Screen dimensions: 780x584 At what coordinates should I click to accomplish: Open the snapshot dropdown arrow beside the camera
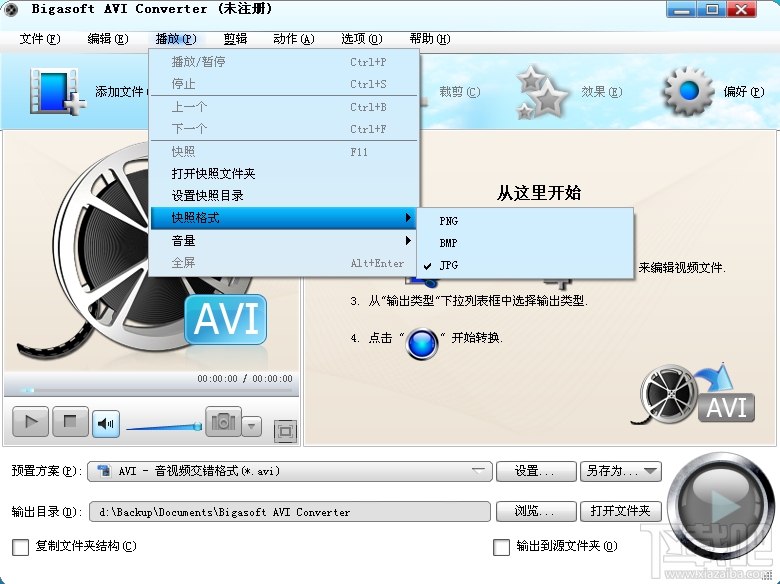click(252, 426)
